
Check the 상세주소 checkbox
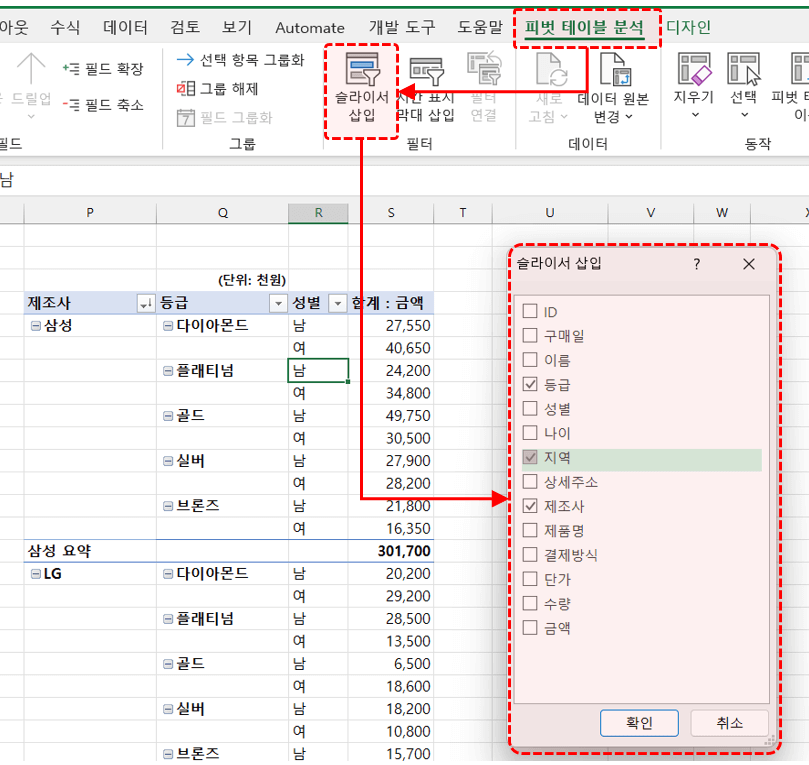[x=530, y=482]
